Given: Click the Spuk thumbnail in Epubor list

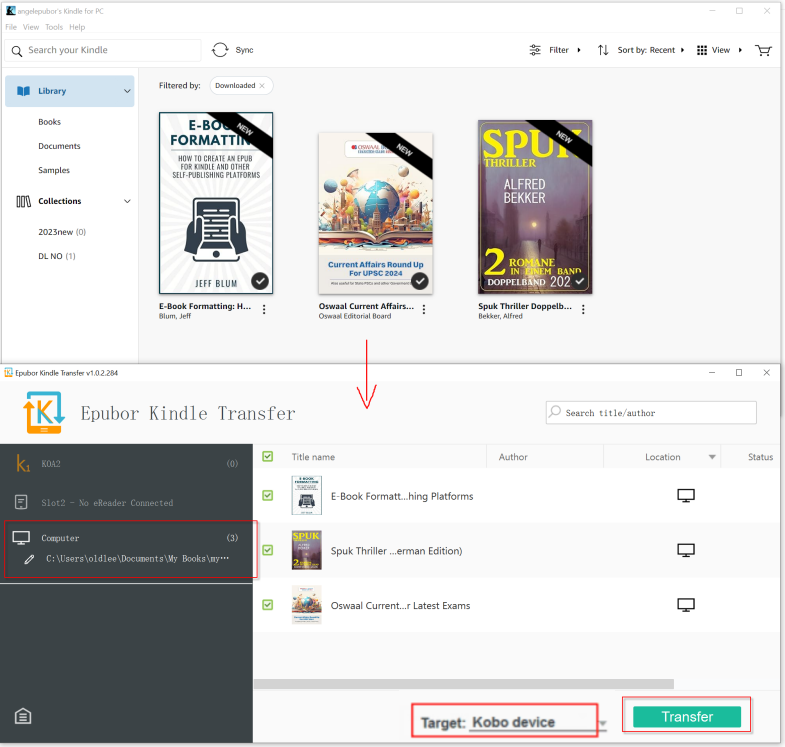Looking at the screenshot, I should click(306, 550).
